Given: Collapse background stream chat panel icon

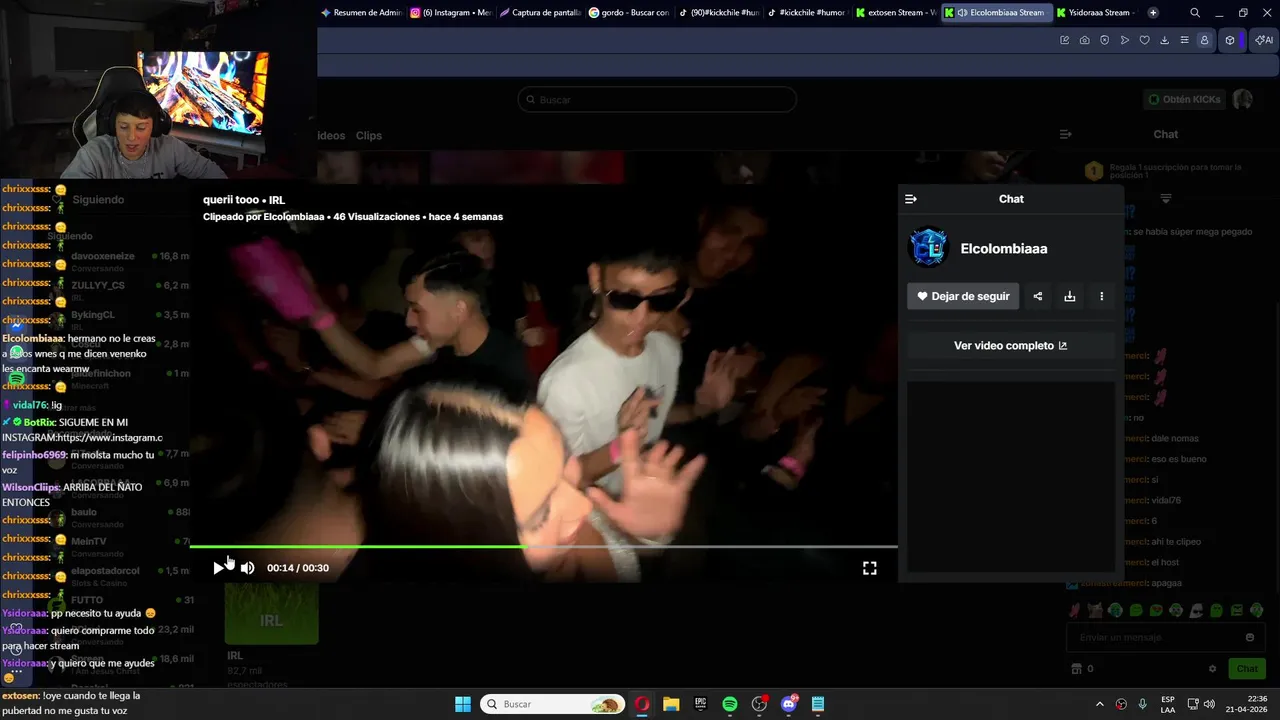Looking at the screenshot, I should click(1066, 134).
